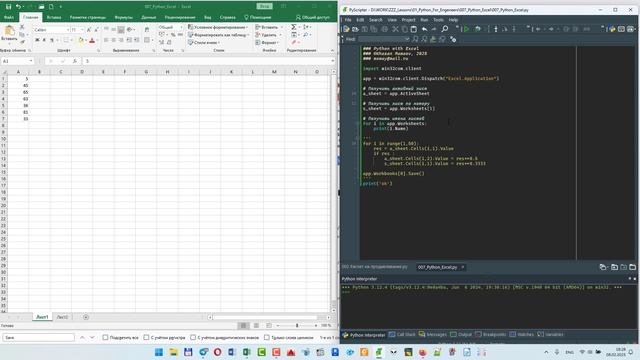Open the Вставить cells dropdown in Ячейки group
This screenshot has height=360, width=640.
click(x=269, y=27)
